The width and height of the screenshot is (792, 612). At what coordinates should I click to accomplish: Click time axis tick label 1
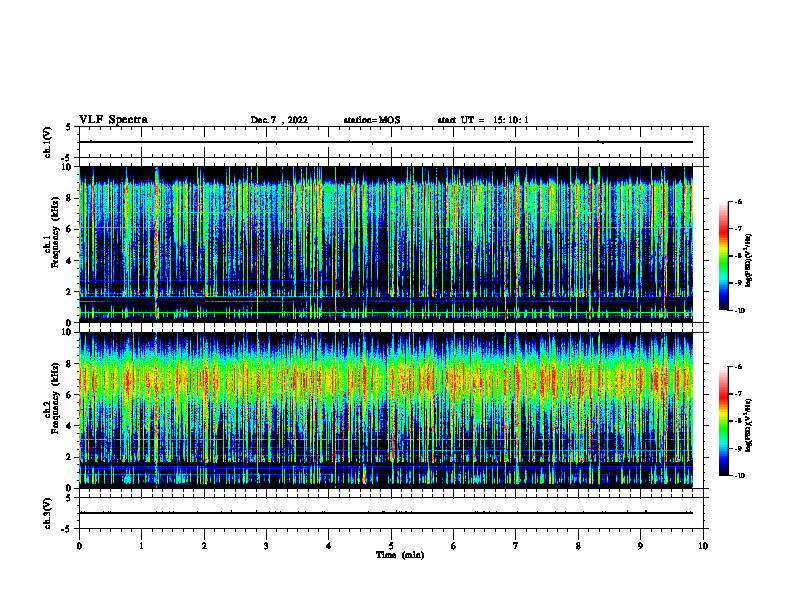[141, 546]
